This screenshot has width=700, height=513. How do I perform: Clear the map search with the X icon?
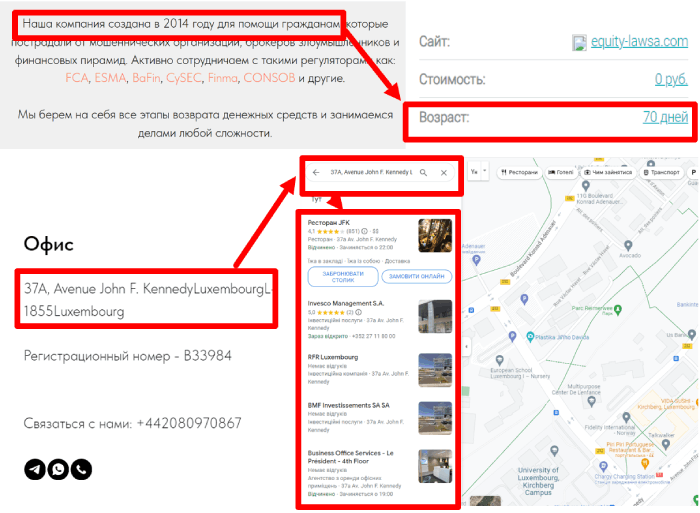(x=444, y=173)
